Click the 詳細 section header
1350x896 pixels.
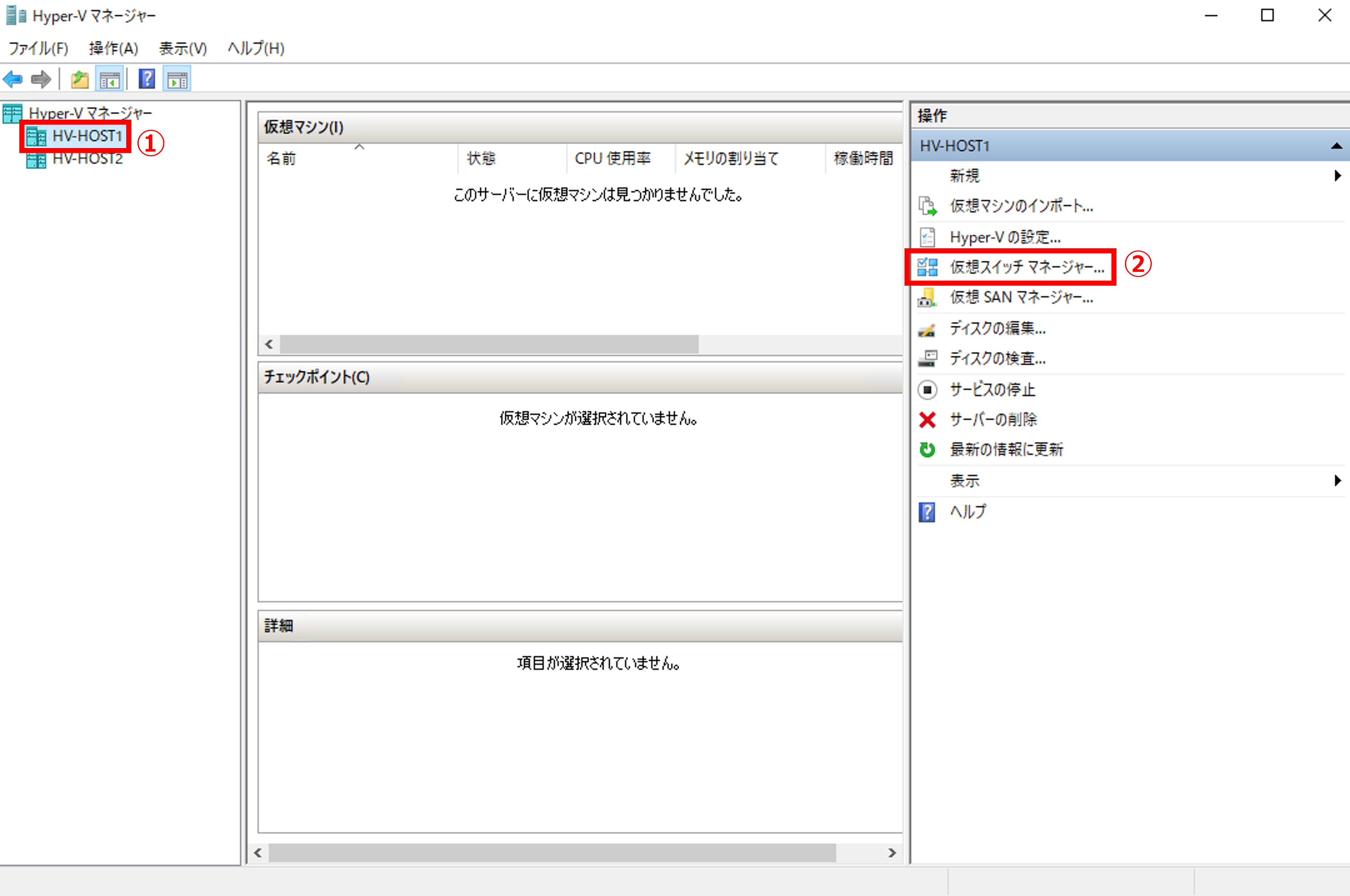(x=580, y=626)
